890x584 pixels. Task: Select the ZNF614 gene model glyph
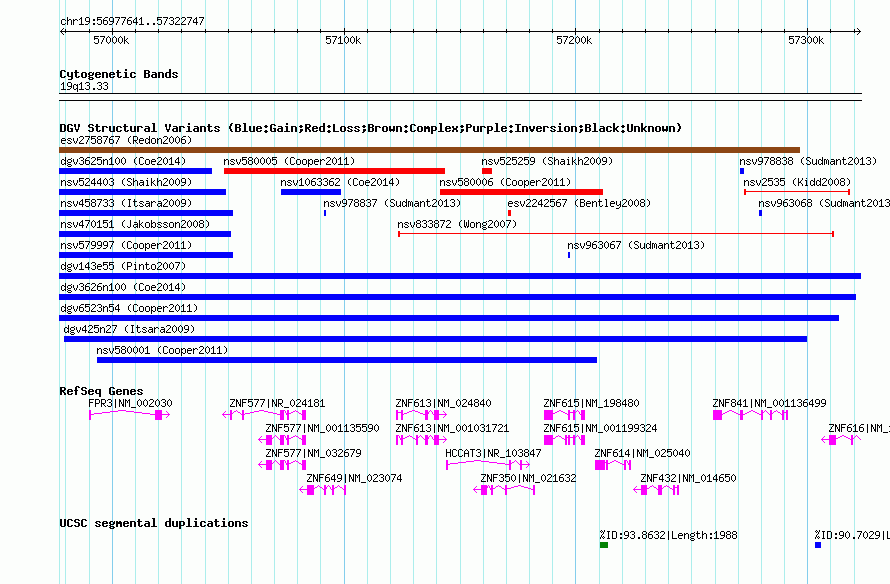pyautogui.click(x=613, y=465)
